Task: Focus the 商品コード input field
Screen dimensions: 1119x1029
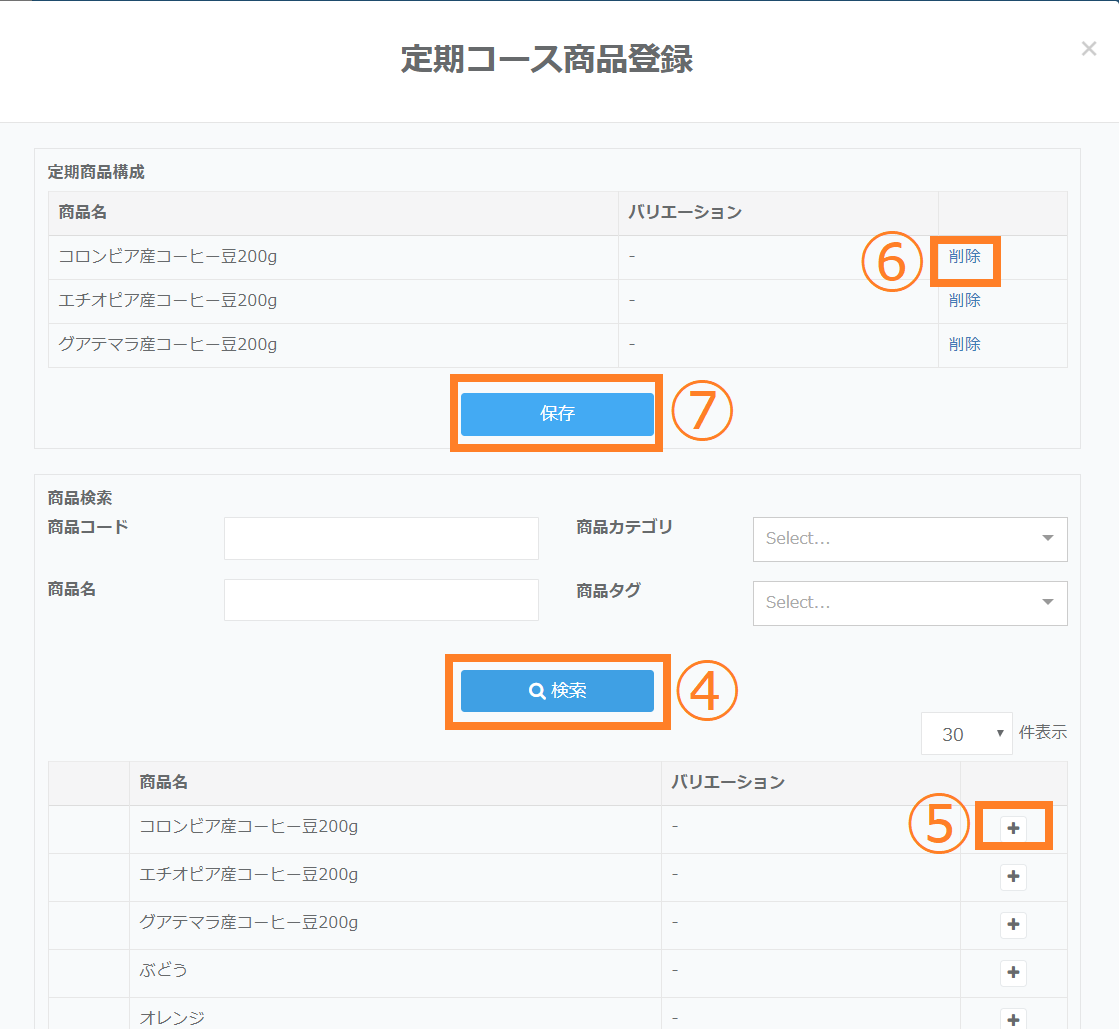Action: [x=381, y=538]
